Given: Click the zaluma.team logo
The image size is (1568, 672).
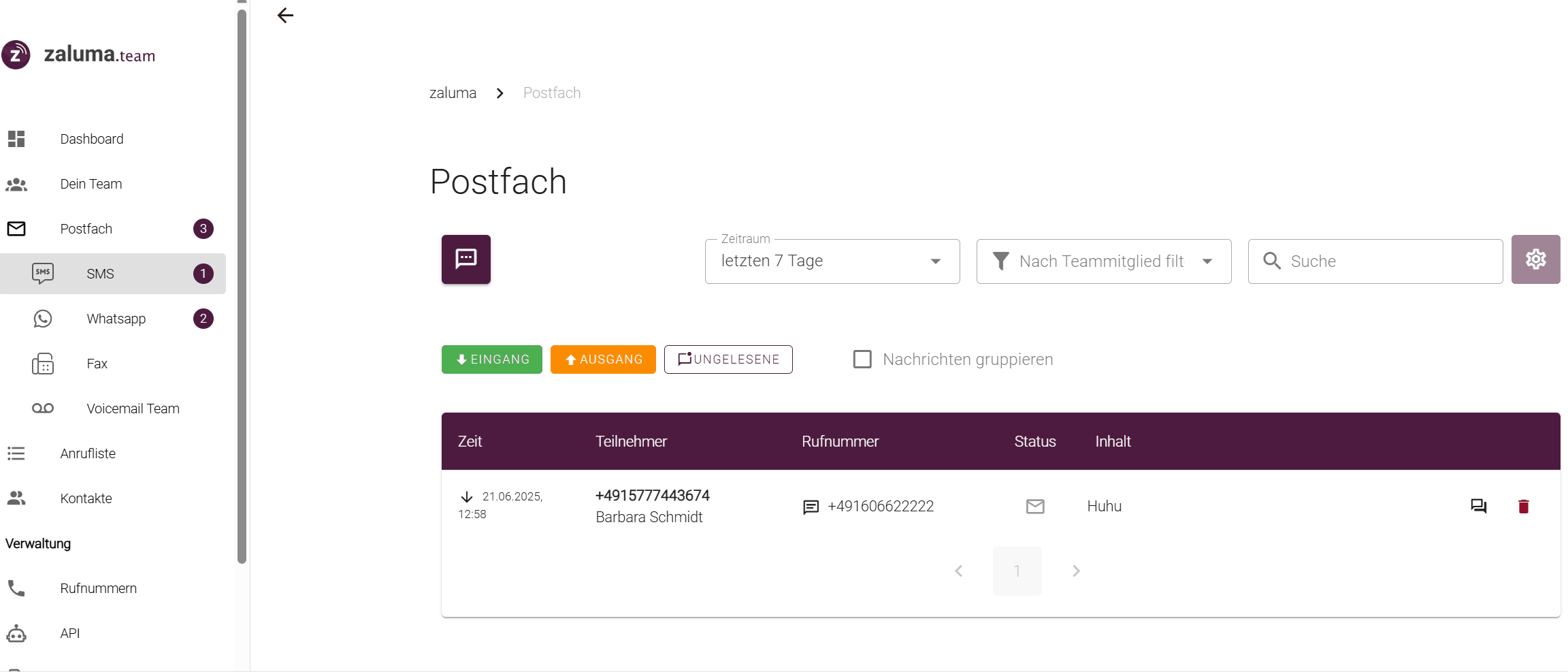Looking at the screenshot, I should click(78, 54).
